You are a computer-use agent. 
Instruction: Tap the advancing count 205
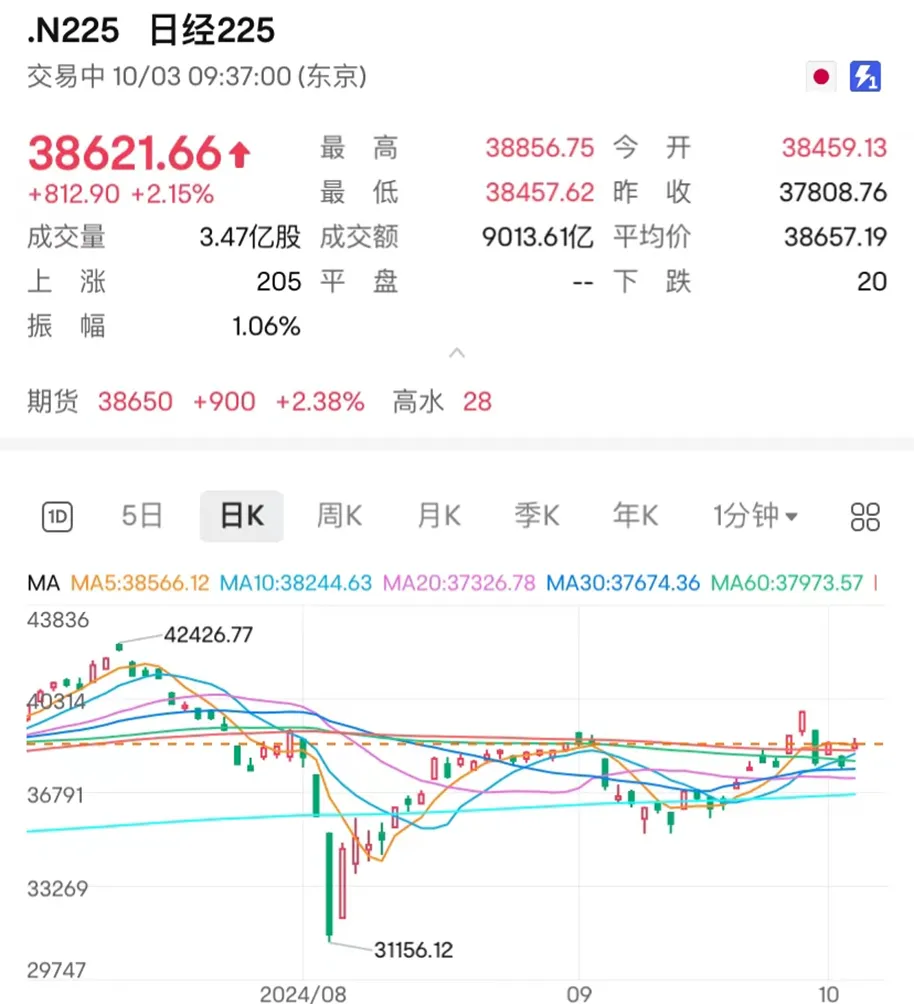point(279,282)
